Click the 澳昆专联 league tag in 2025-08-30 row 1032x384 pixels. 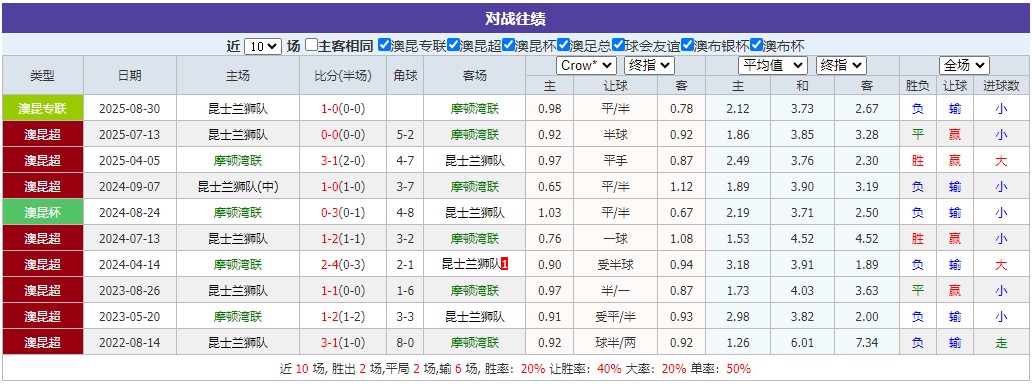coord(43,109)
